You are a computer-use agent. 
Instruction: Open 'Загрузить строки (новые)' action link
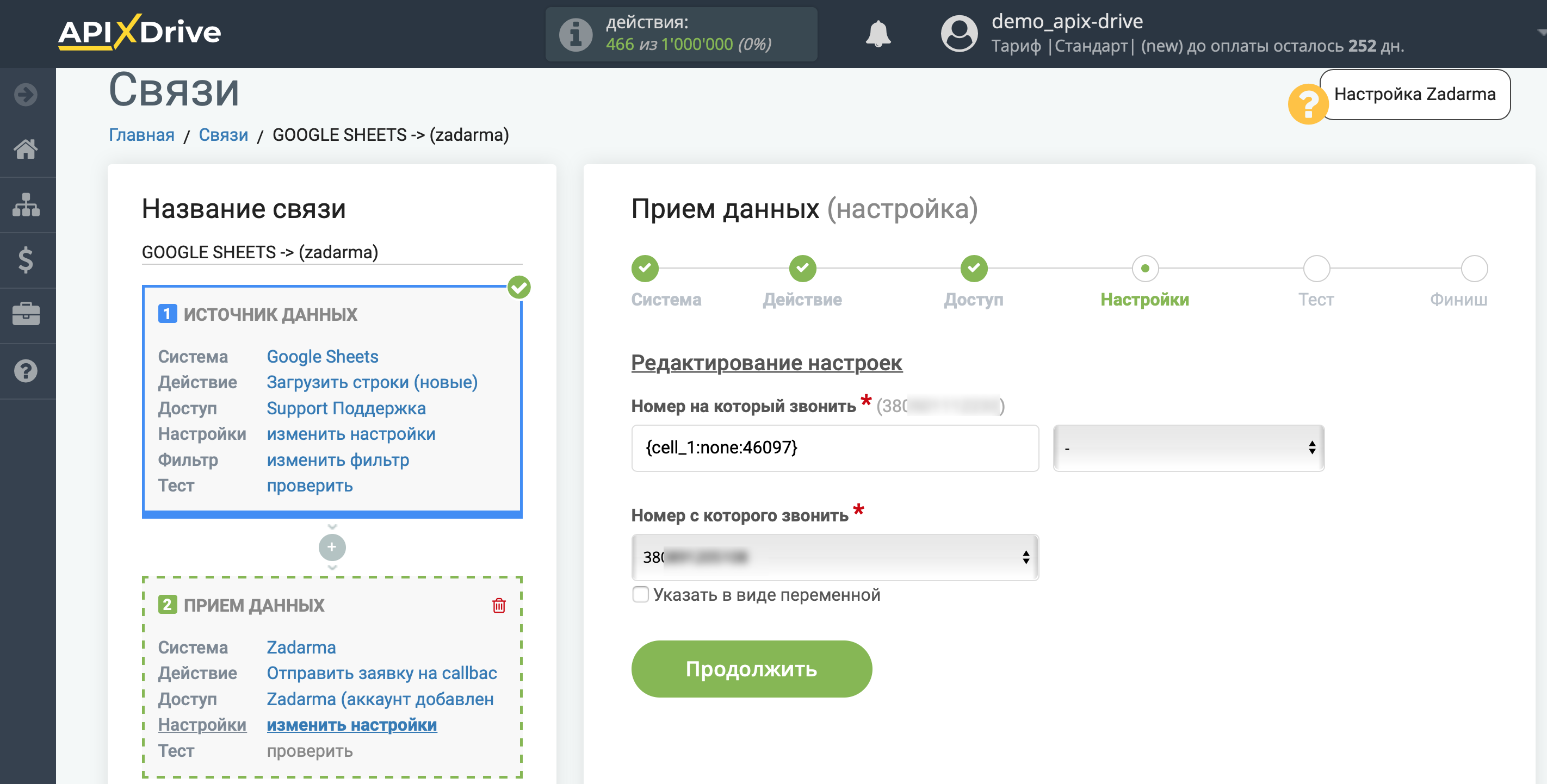(x=373, y=382)
